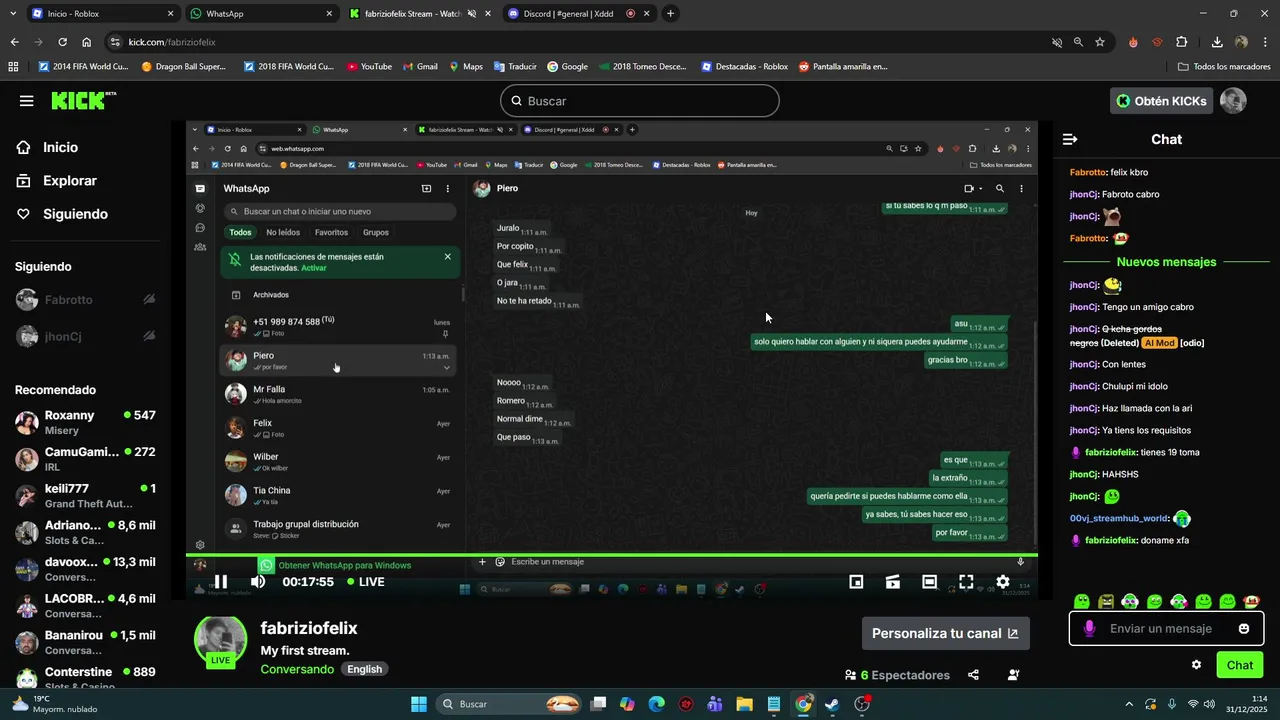
Task: Click the browser home button
Action: pyautogui.click(x=87, y=42)
